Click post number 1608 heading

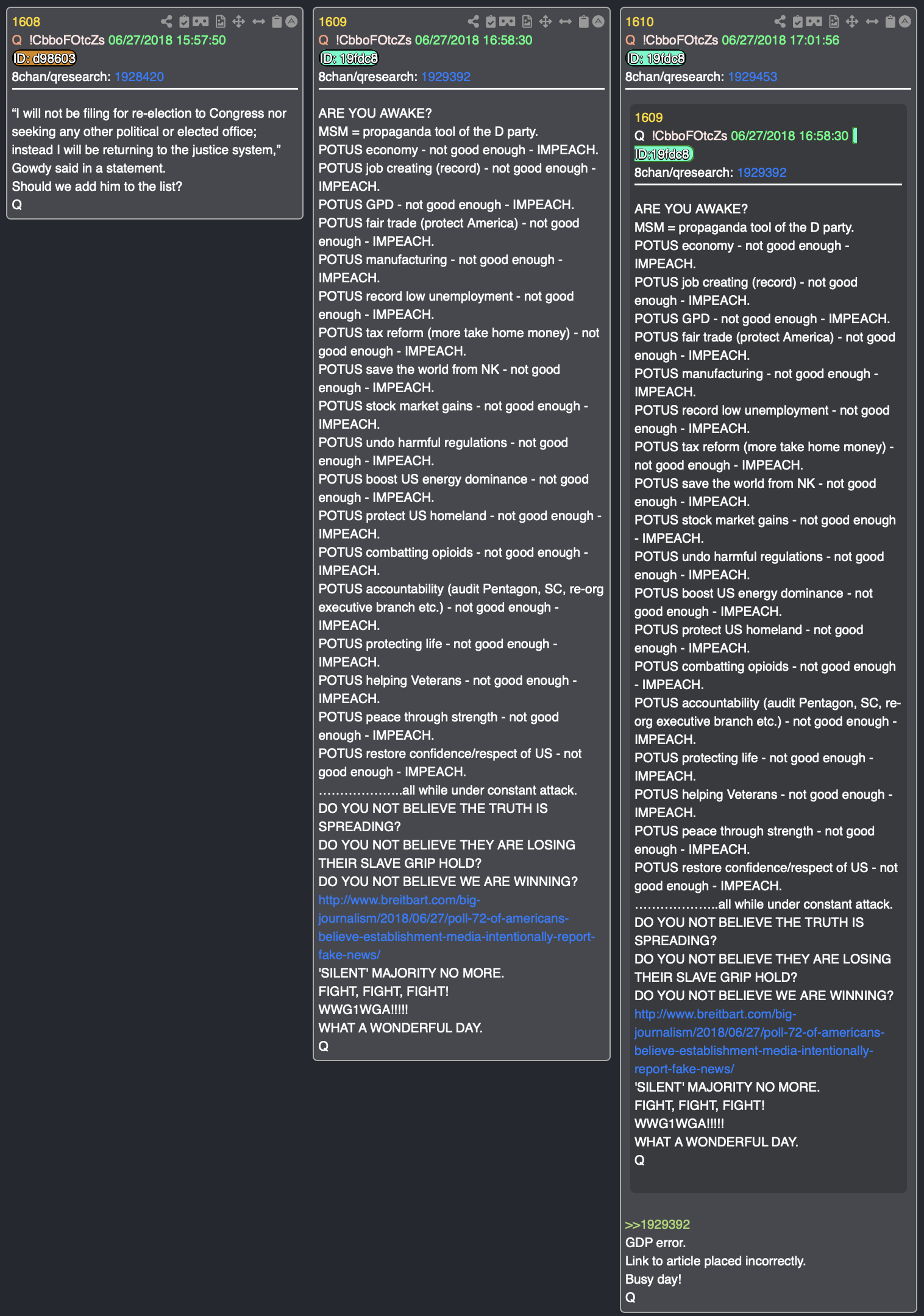[26, 22]
